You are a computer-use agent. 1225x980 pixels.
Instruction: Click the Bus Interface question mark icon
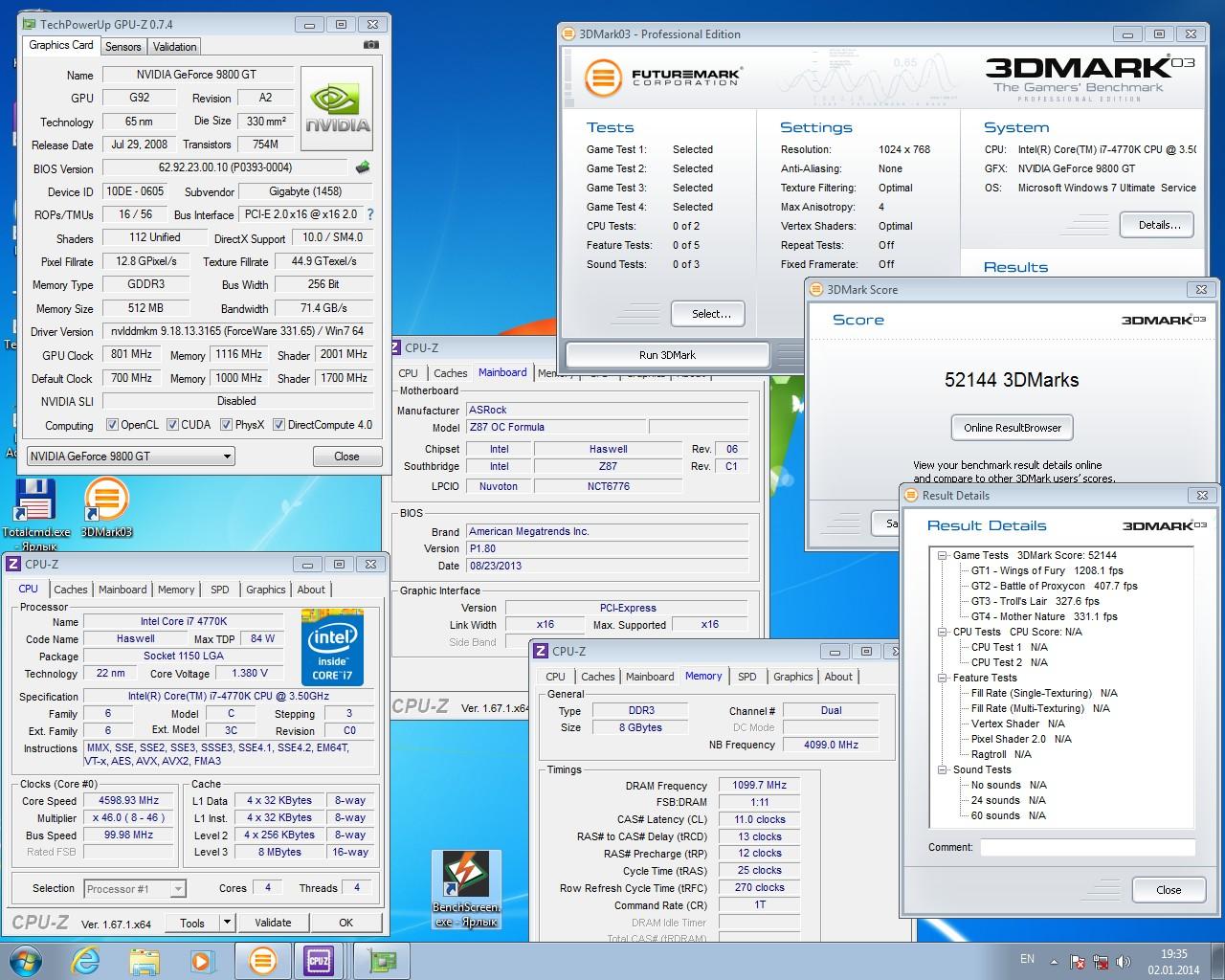pyautogui.click(x=370, y=214)
